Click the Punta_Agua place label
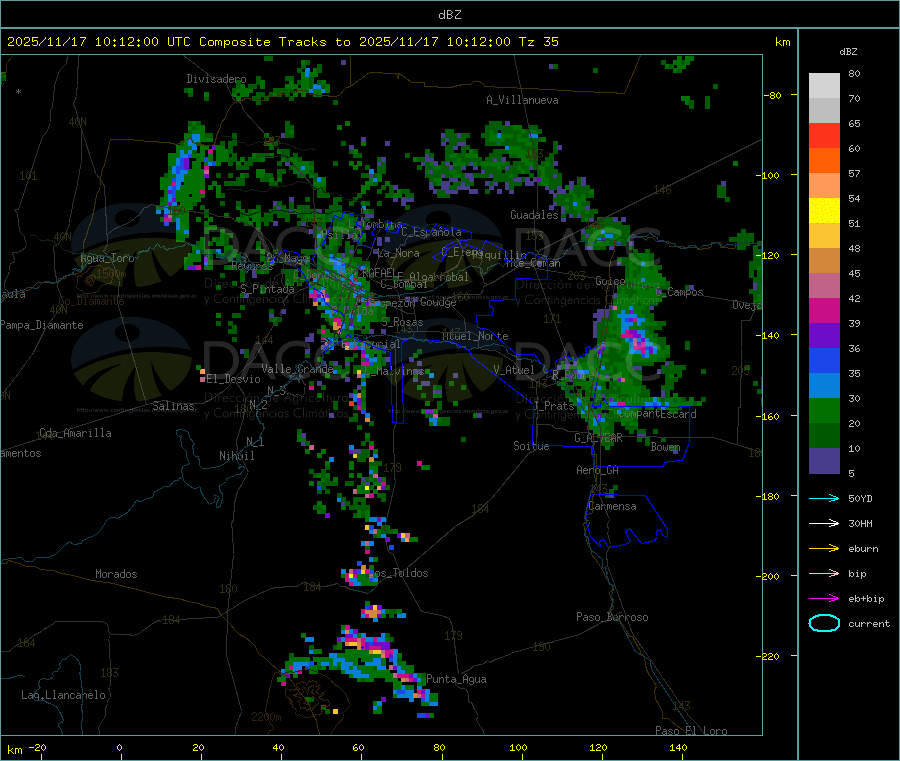Screen dimensions: 900x761 (x=456, y=679)
